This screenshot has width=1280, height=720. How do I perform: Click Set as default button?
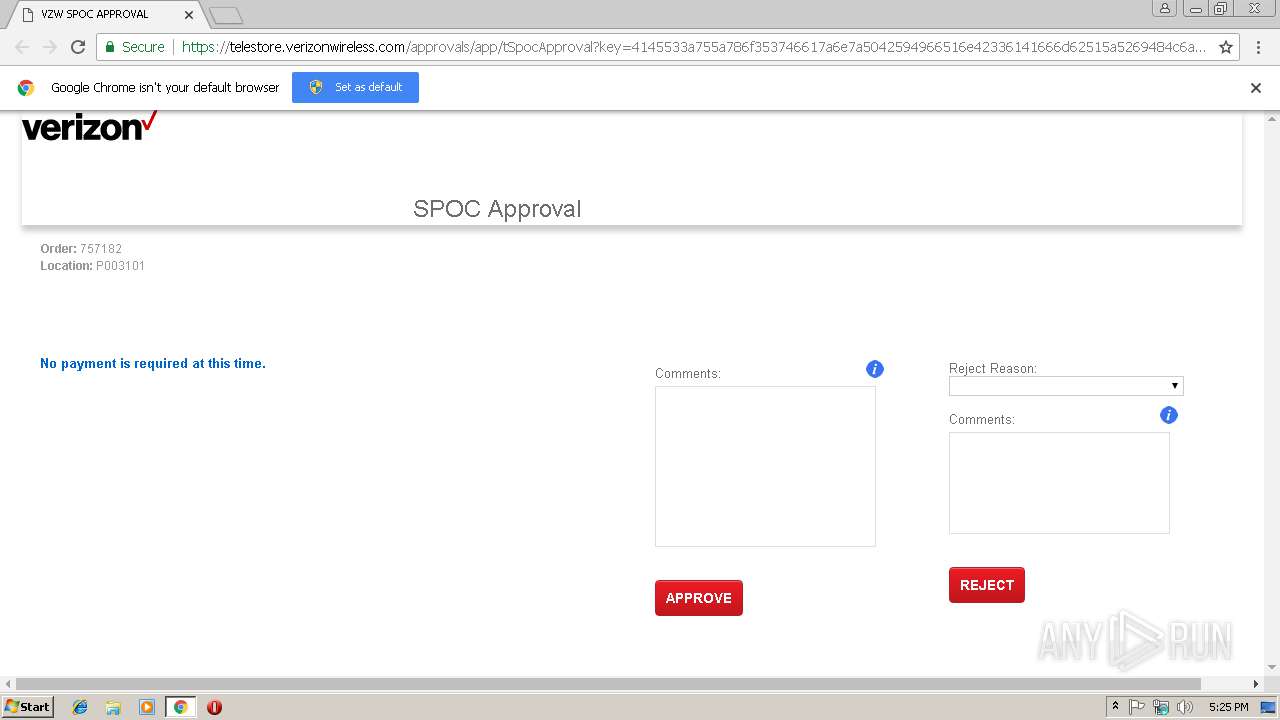click(x=355, y=87)
